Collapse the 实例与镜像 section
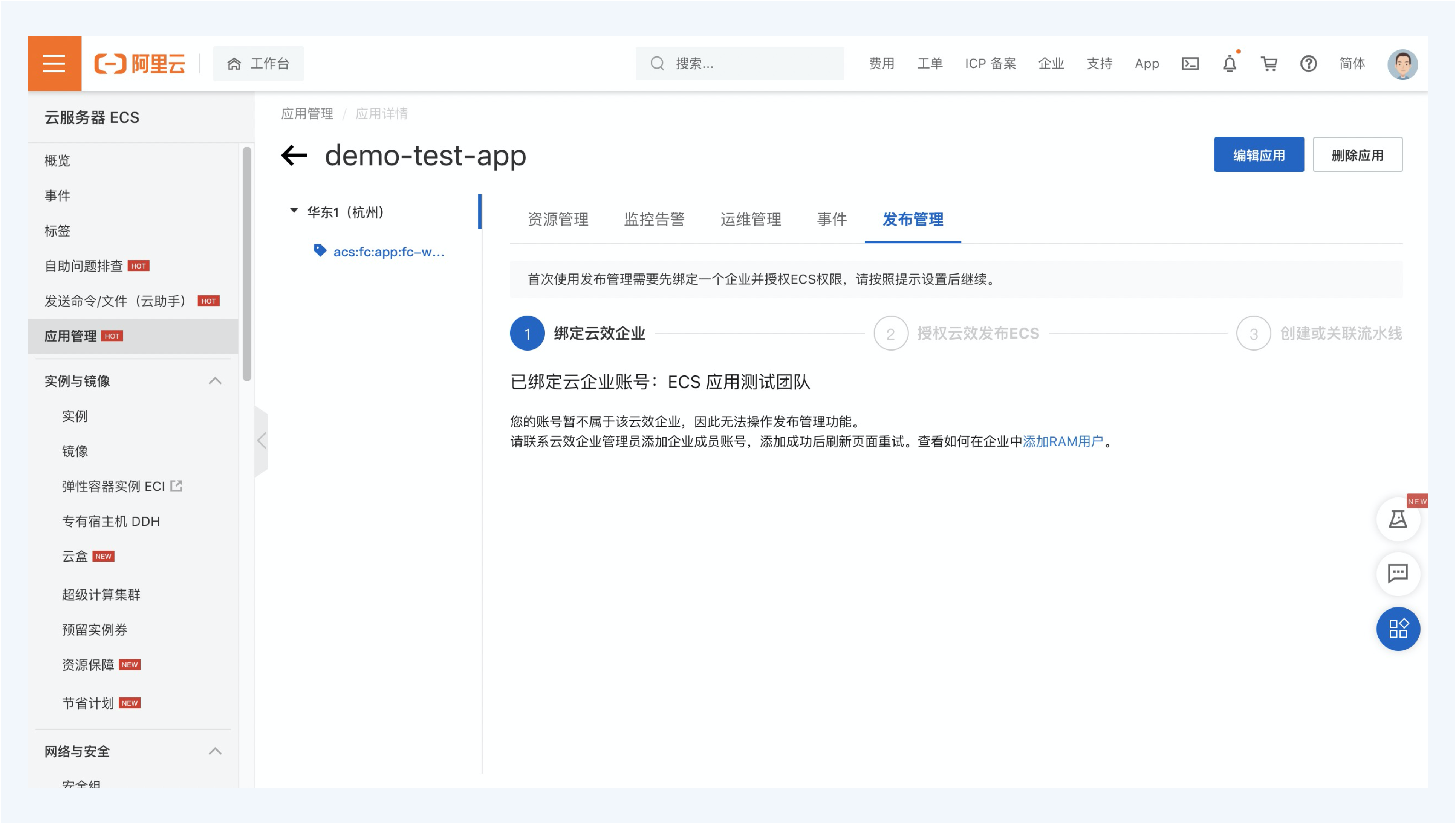1456x824 pixels. pyautogui.click(x=215, y=381)
